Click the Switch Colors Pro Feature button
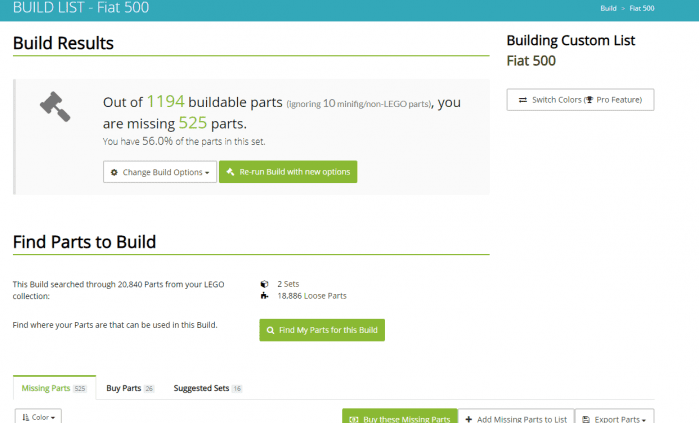This screenshot has width=699, height=423. point(580,100)
